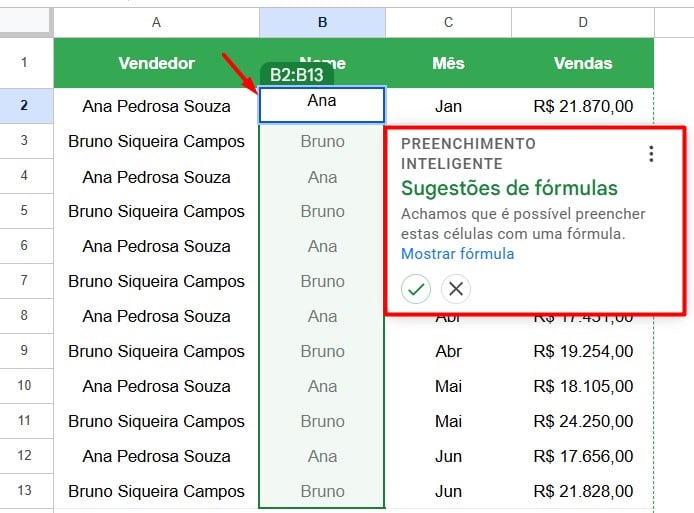Viewport: 694px width, 513px height.
Task: Click Ana Pedrosa Souza in row 12
Action: pos(156,456)
